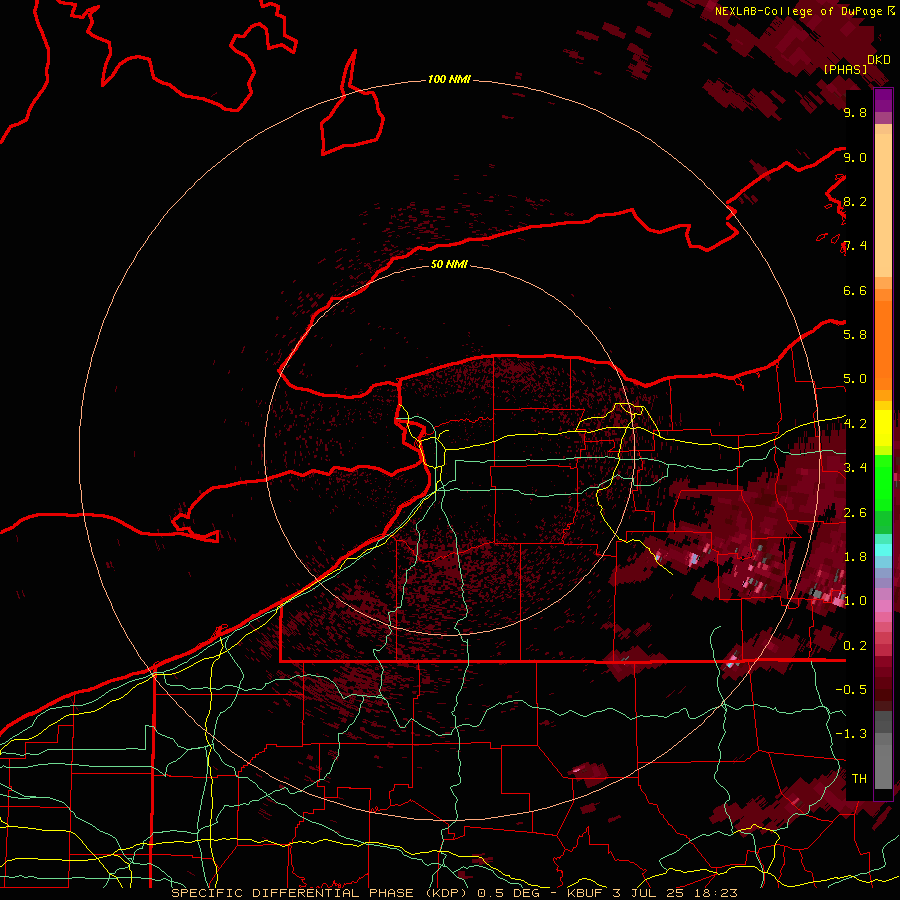900x900 pixels.
Task: Click the 2.6 legend value
Action: (x=855, y=512)
